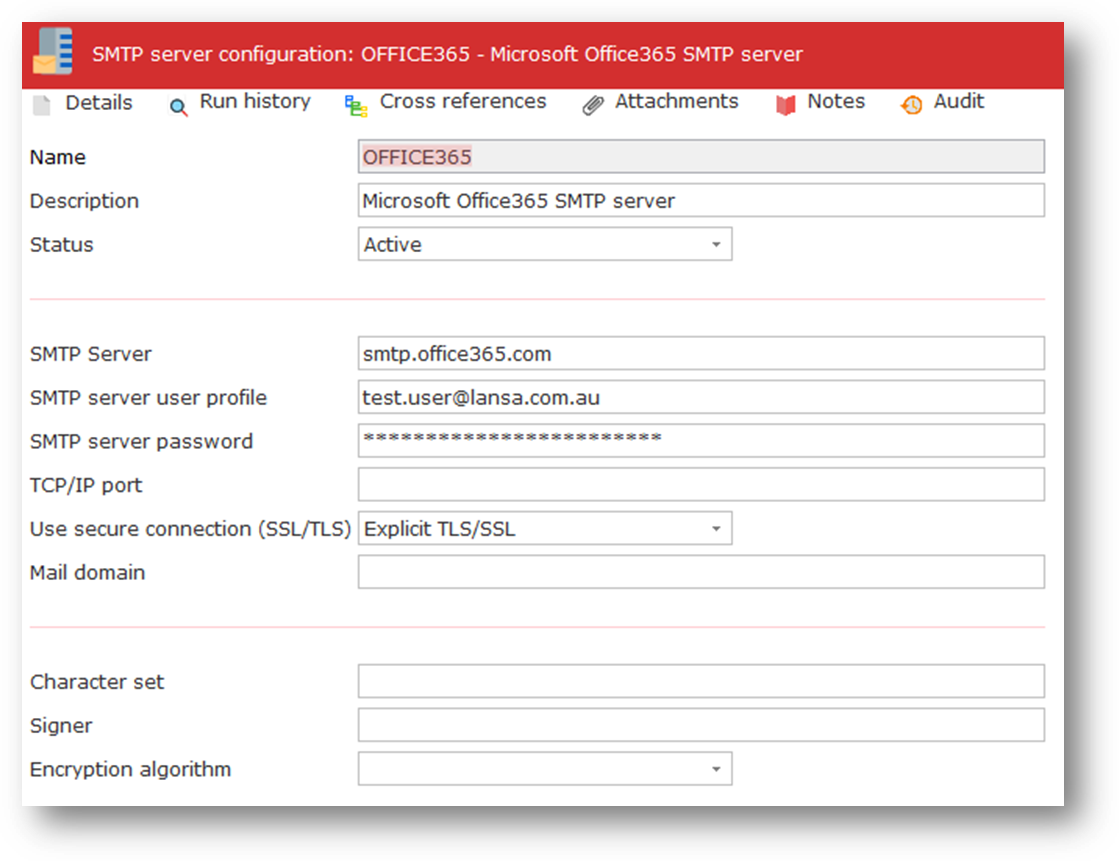Click the Attachments paperclip icon
This screenshot has width=1119, height=861.
coord(593,106)
